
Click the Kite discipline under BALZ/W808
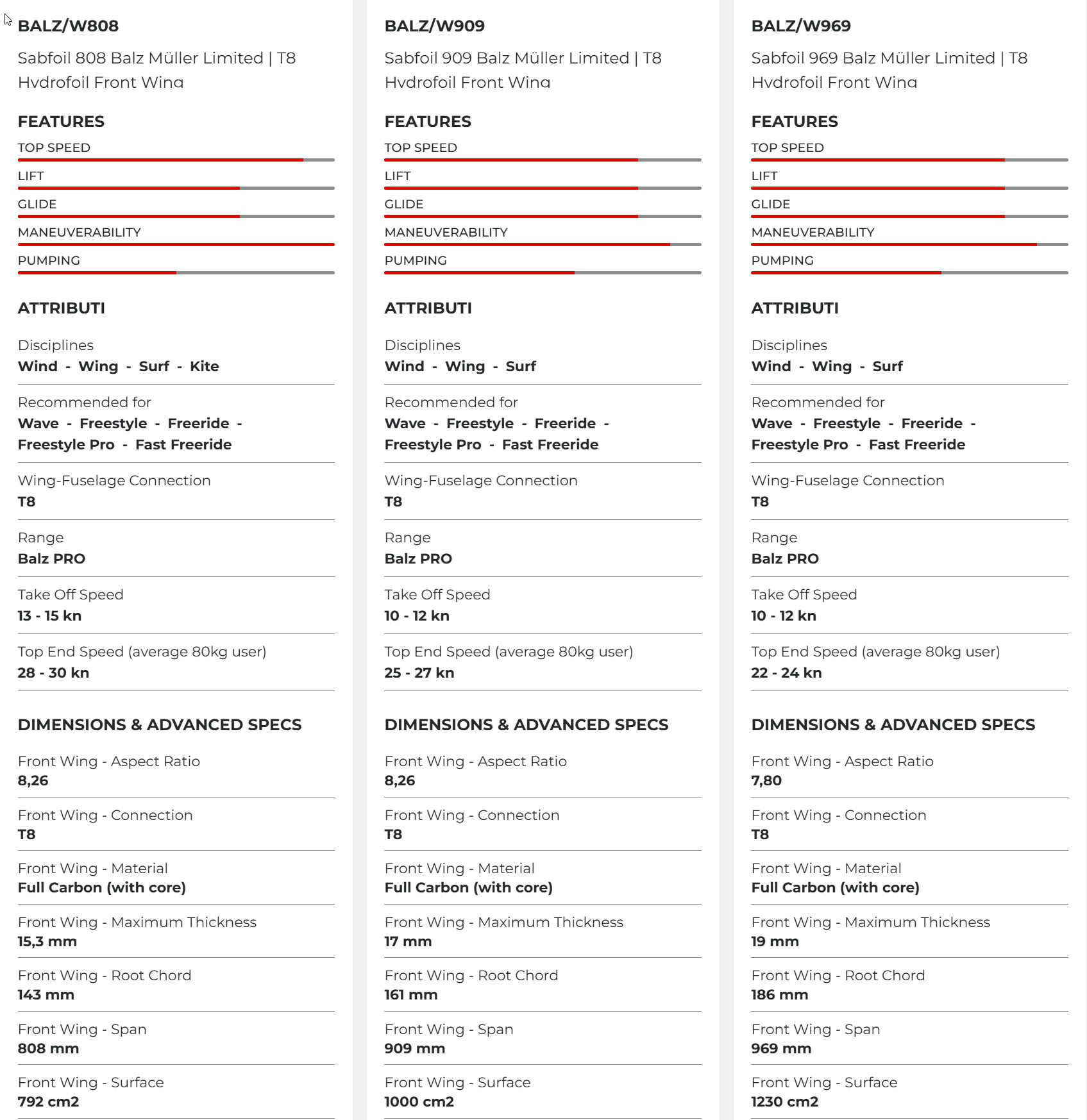(204, 366)
